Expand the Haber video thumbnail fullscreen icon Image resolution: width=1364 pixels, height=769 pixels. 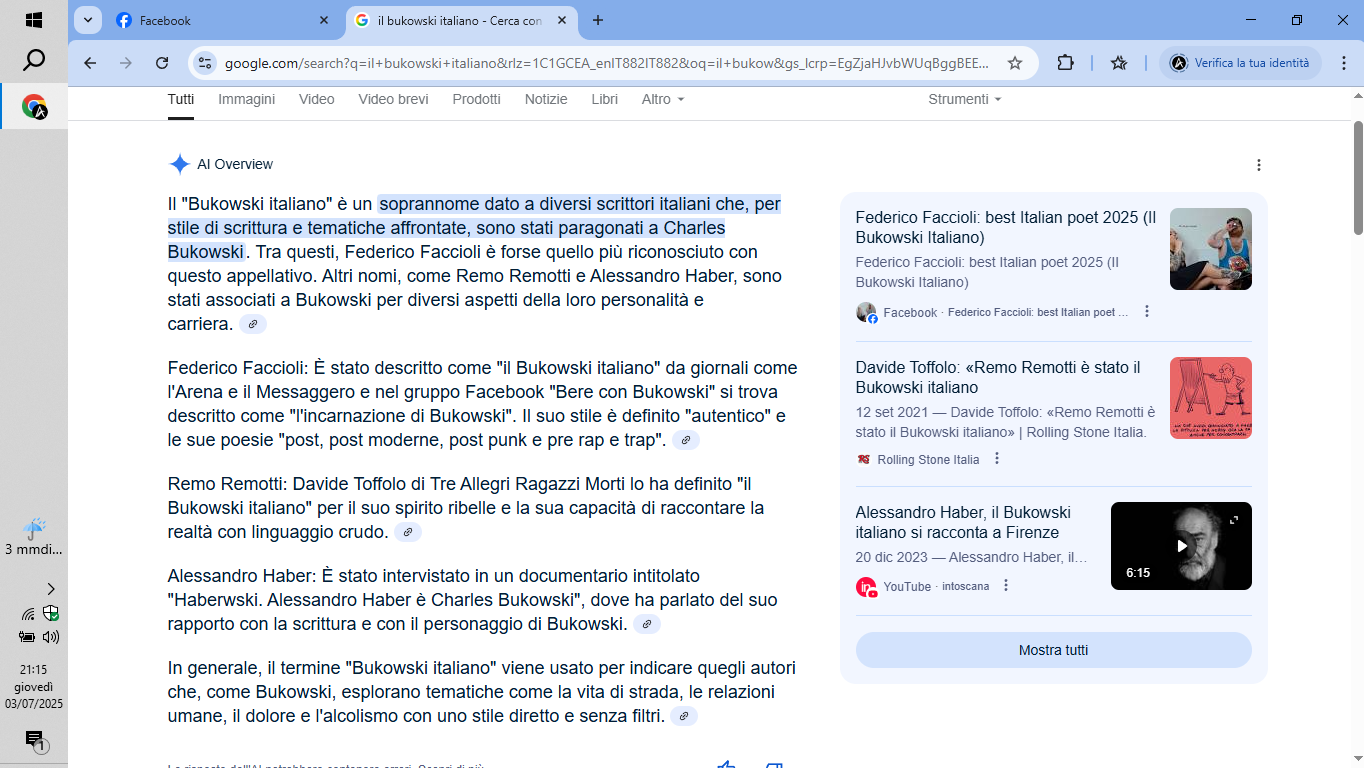[1234, 520]
